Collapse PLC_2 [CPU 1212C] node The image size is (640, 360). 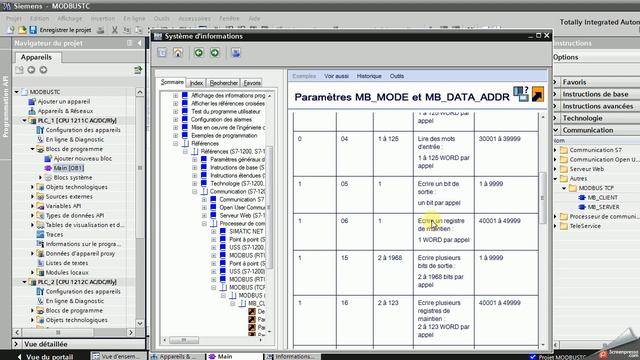(24, 282)
